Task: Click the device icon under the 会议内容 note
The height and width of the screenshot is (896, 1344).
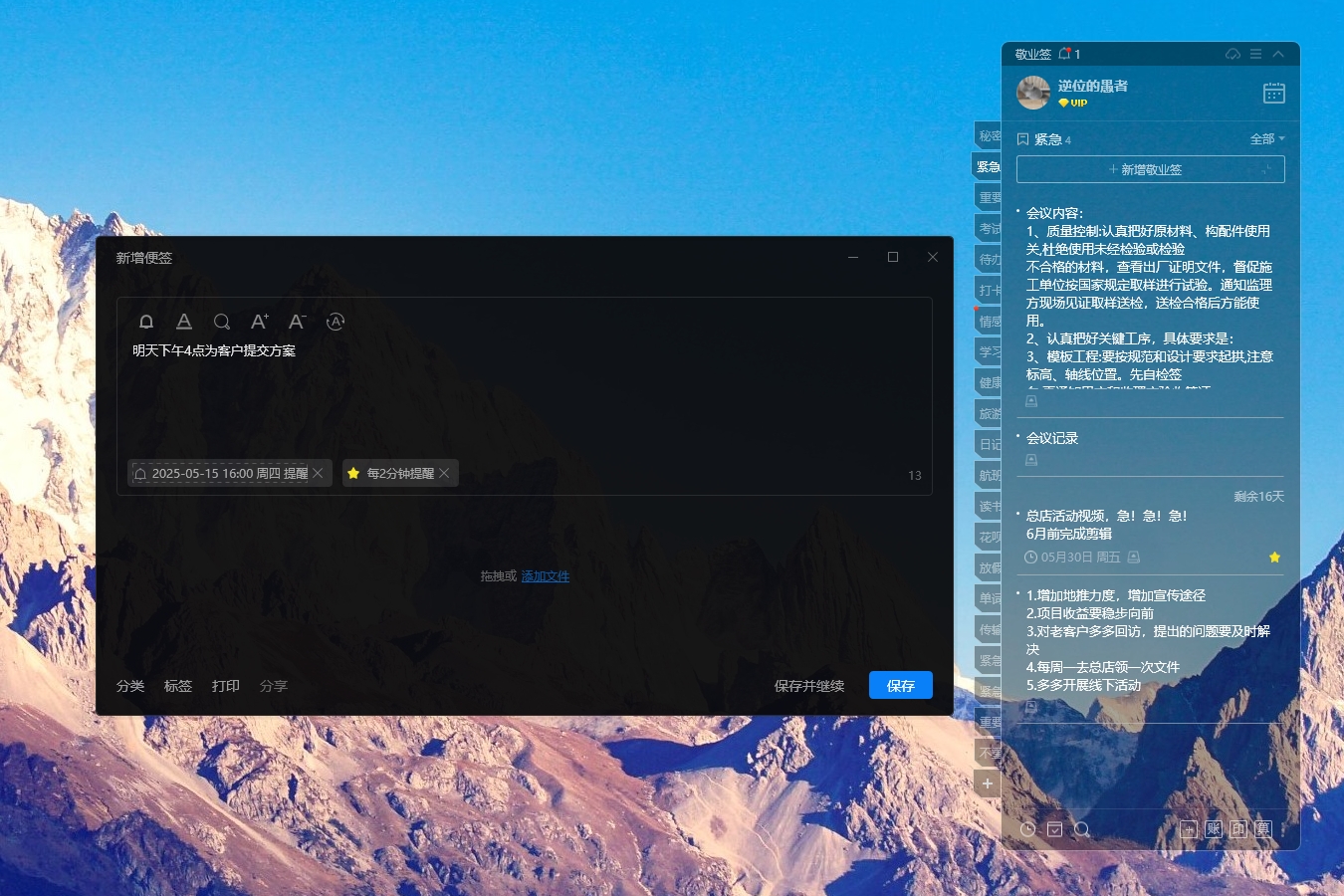Action: click(x=1031, y=401)
